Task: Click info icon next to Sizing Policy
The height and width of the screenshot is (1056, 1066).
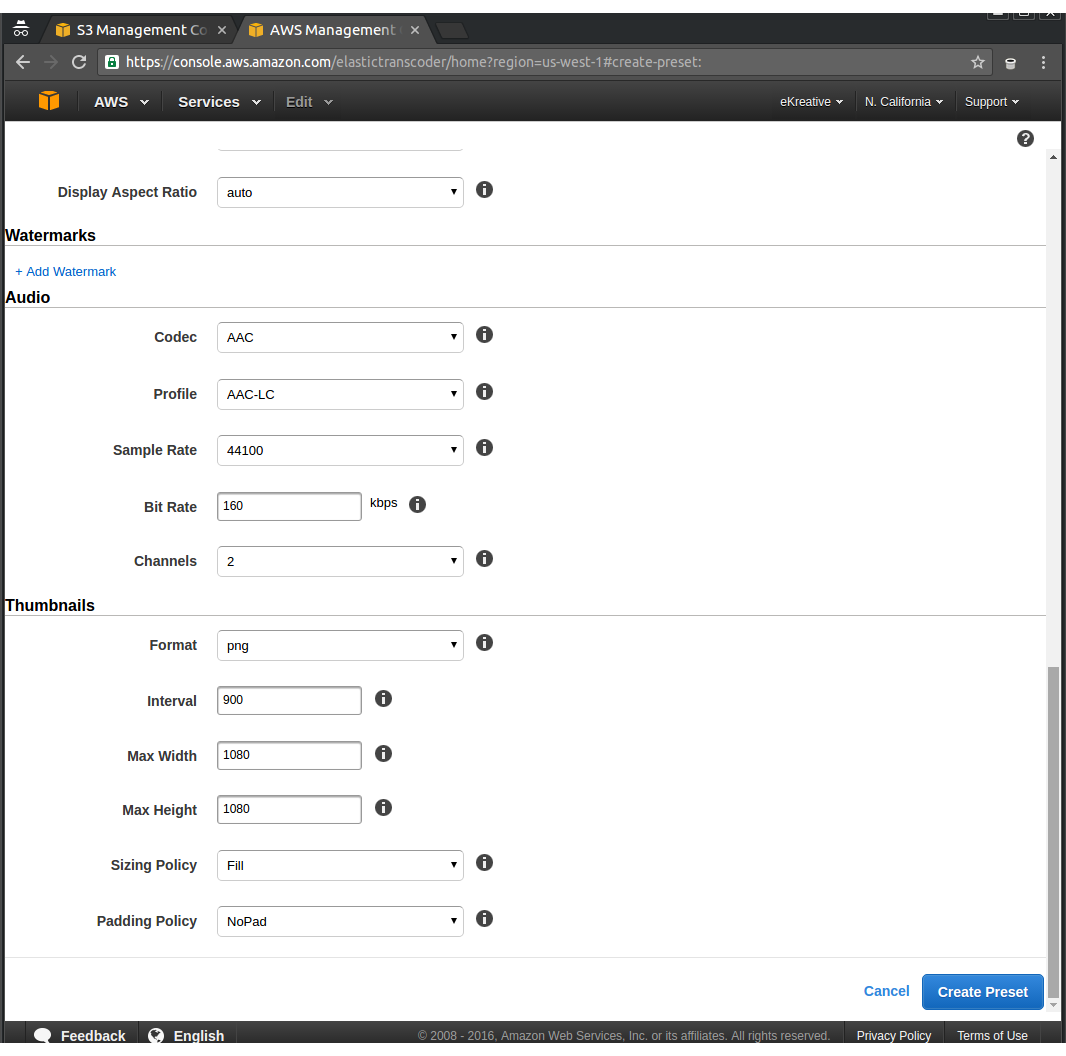Action: coord(484,863)
